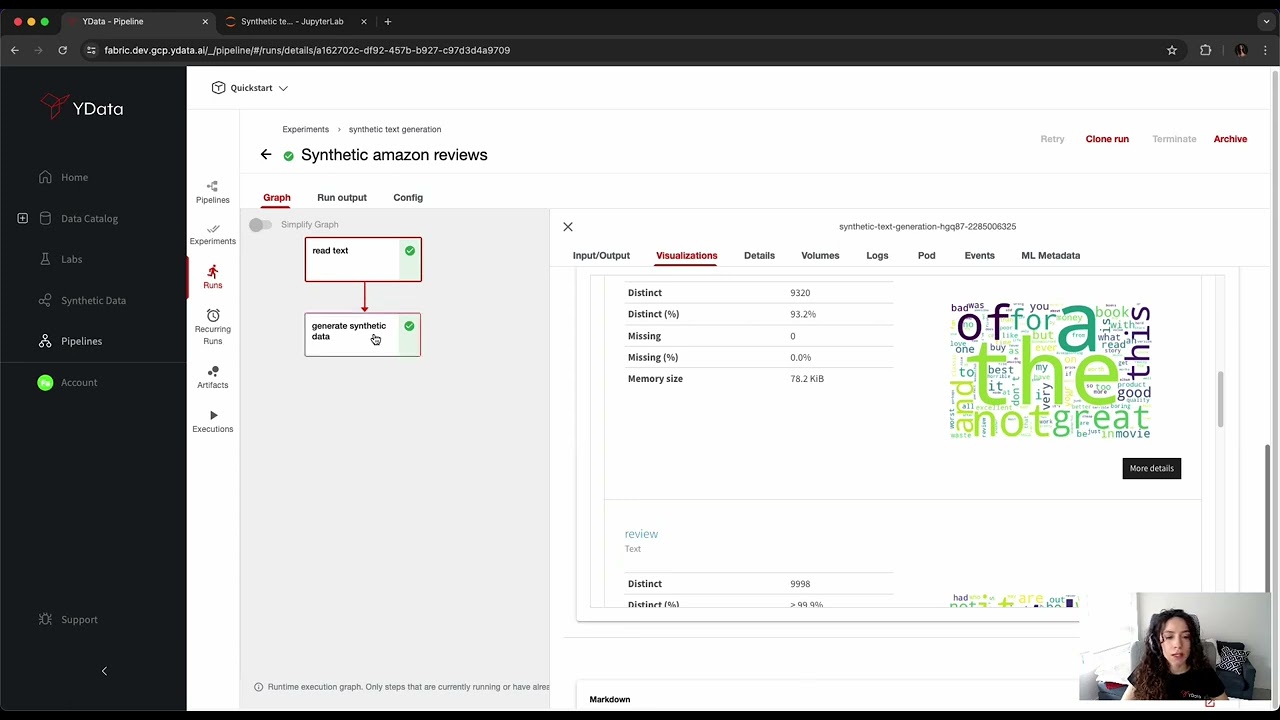Open Home in the YData sidebar

(74, 177)
